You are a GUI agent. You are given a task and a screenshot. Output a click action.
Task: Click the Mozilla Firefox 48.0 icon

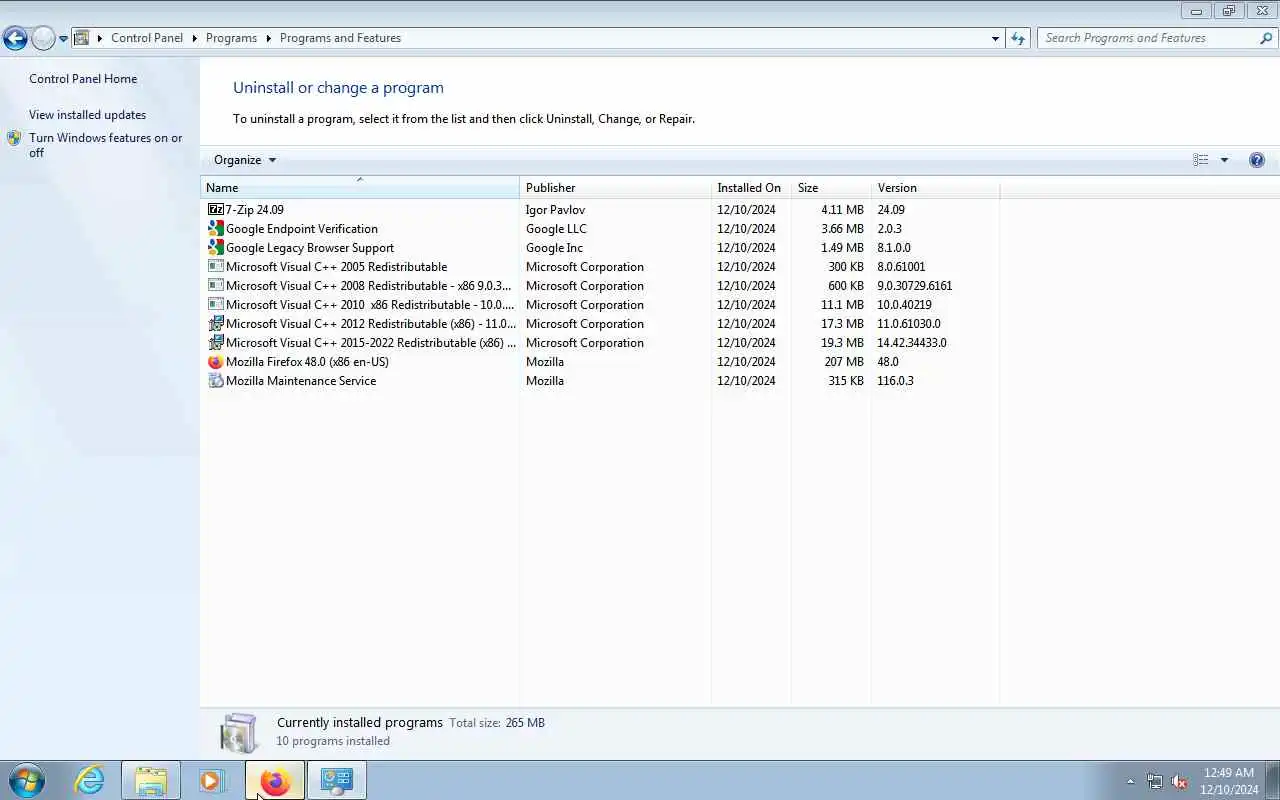[215, 362]
